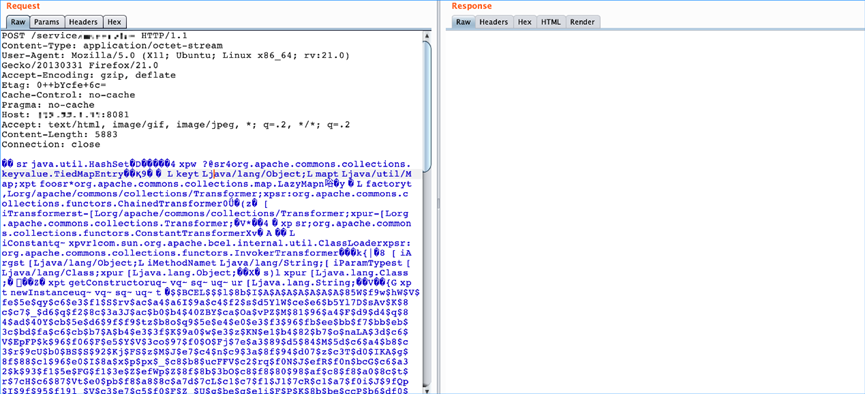
Task: Switch to the Response Headers tab
Action: pyautogui.click(x=493, y=22)
